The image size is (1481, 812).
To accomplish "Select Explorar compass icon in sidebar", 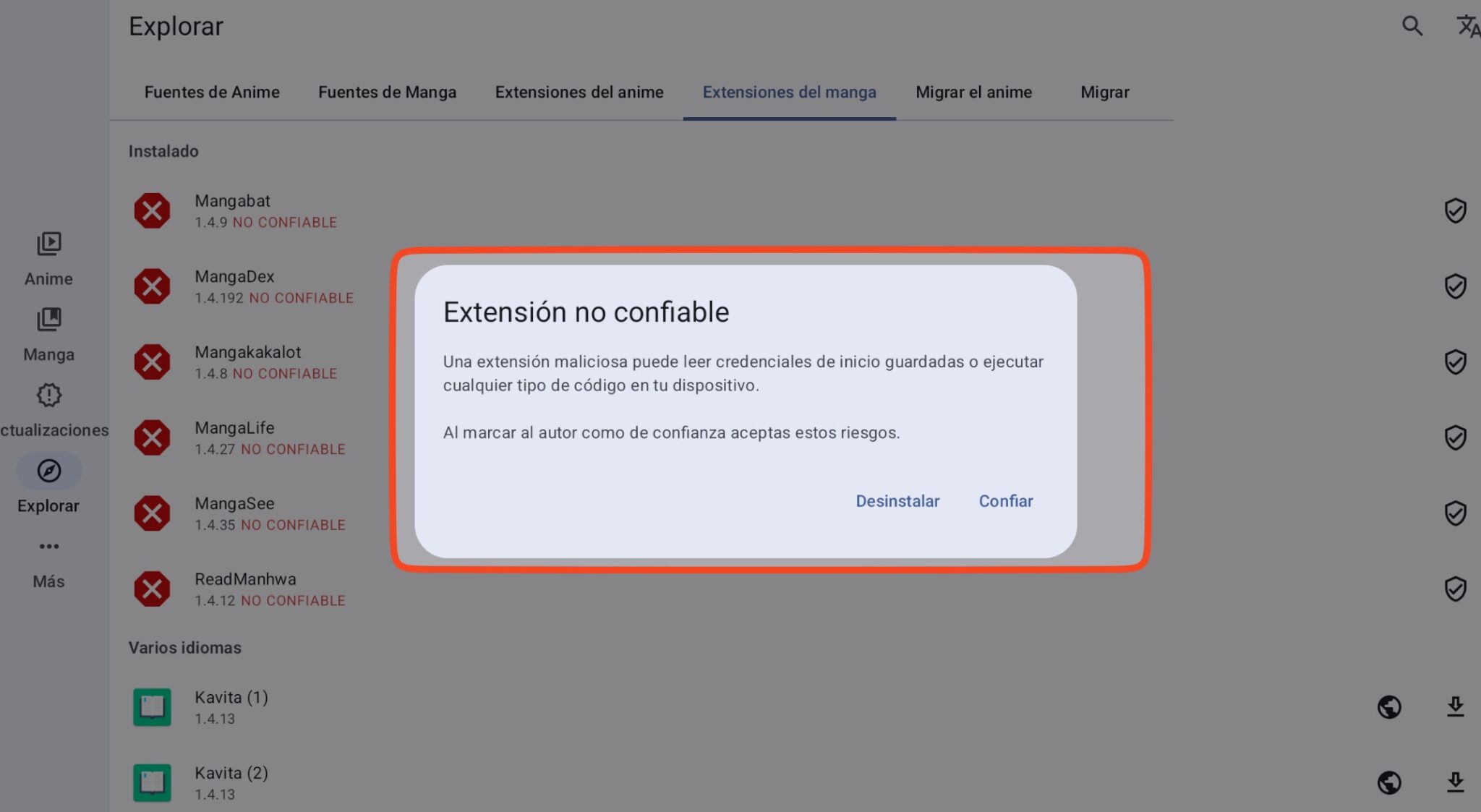I will (x=48, y=471).
